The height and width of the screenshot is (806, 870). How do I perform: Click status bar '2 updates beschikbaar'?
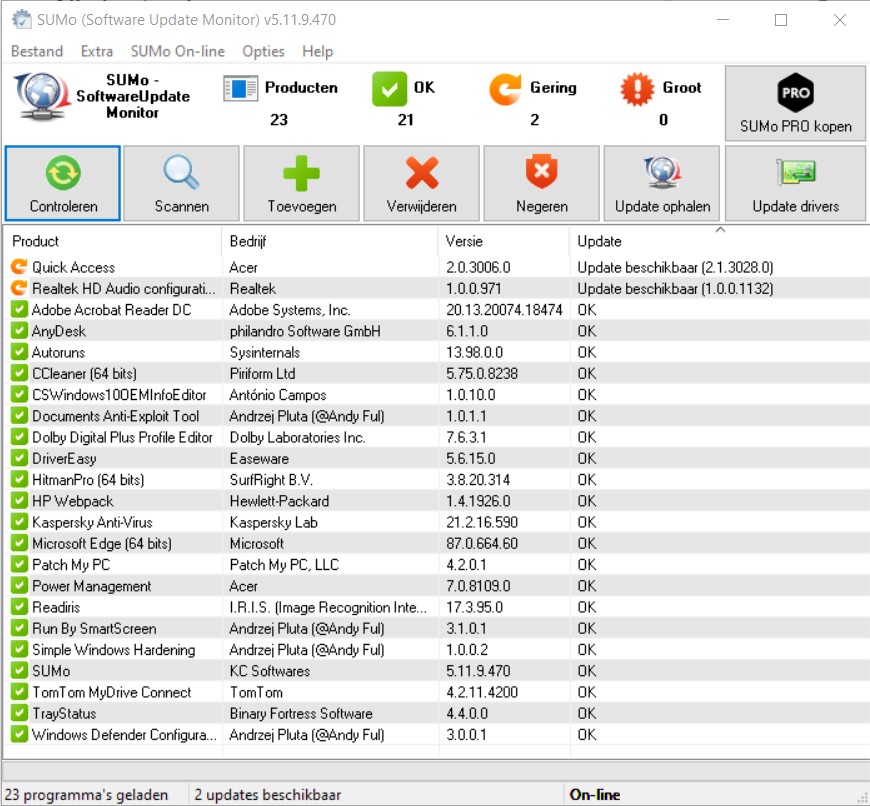pos(267,794)
